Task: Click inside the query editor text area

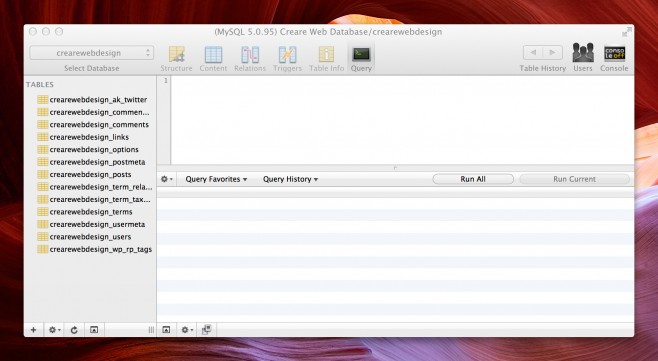Action: (x=402, y=120)
